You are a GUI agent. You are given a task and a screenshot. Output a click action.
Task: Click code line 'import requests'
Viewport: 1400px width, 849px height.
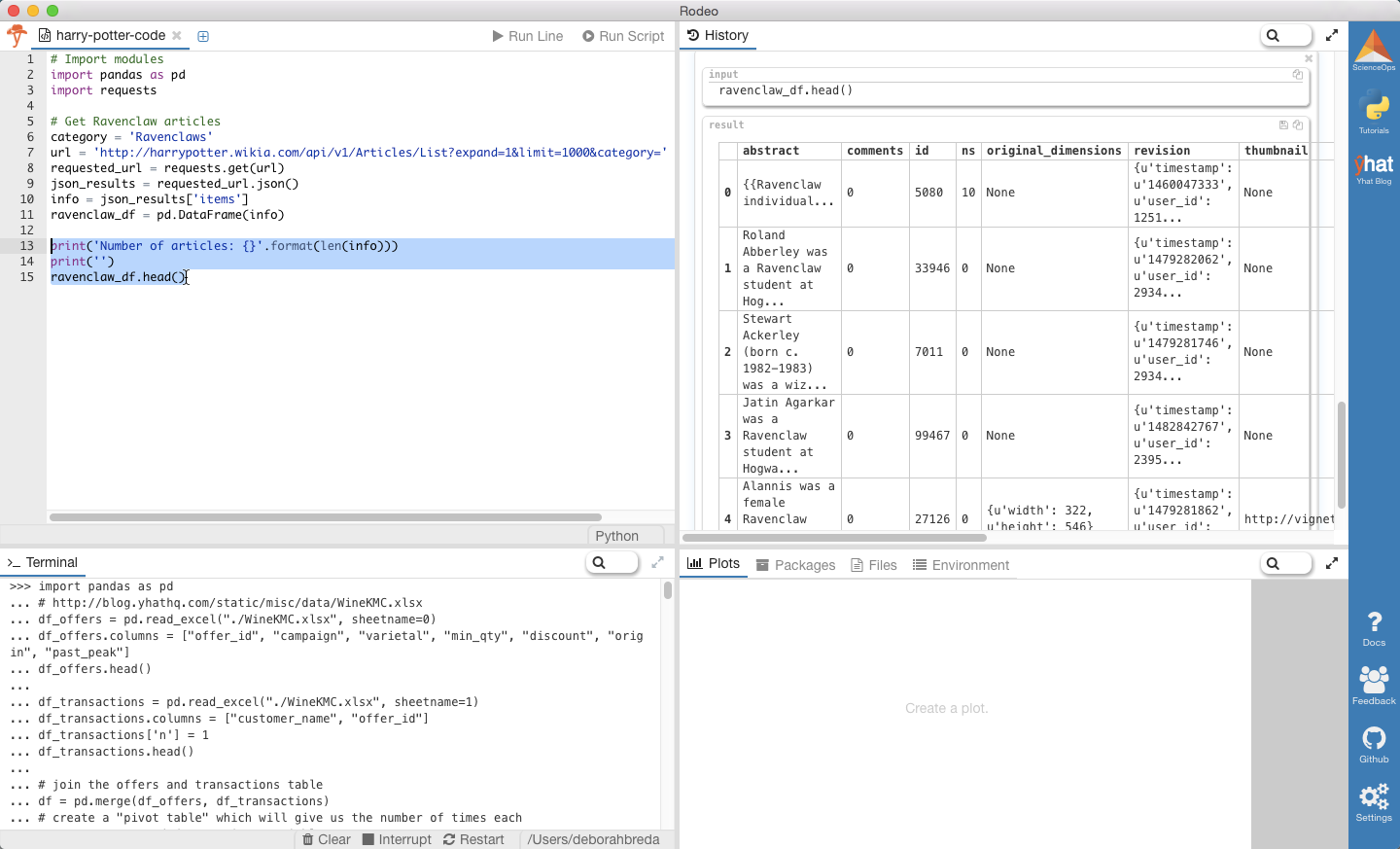click(x=103, y=90)
